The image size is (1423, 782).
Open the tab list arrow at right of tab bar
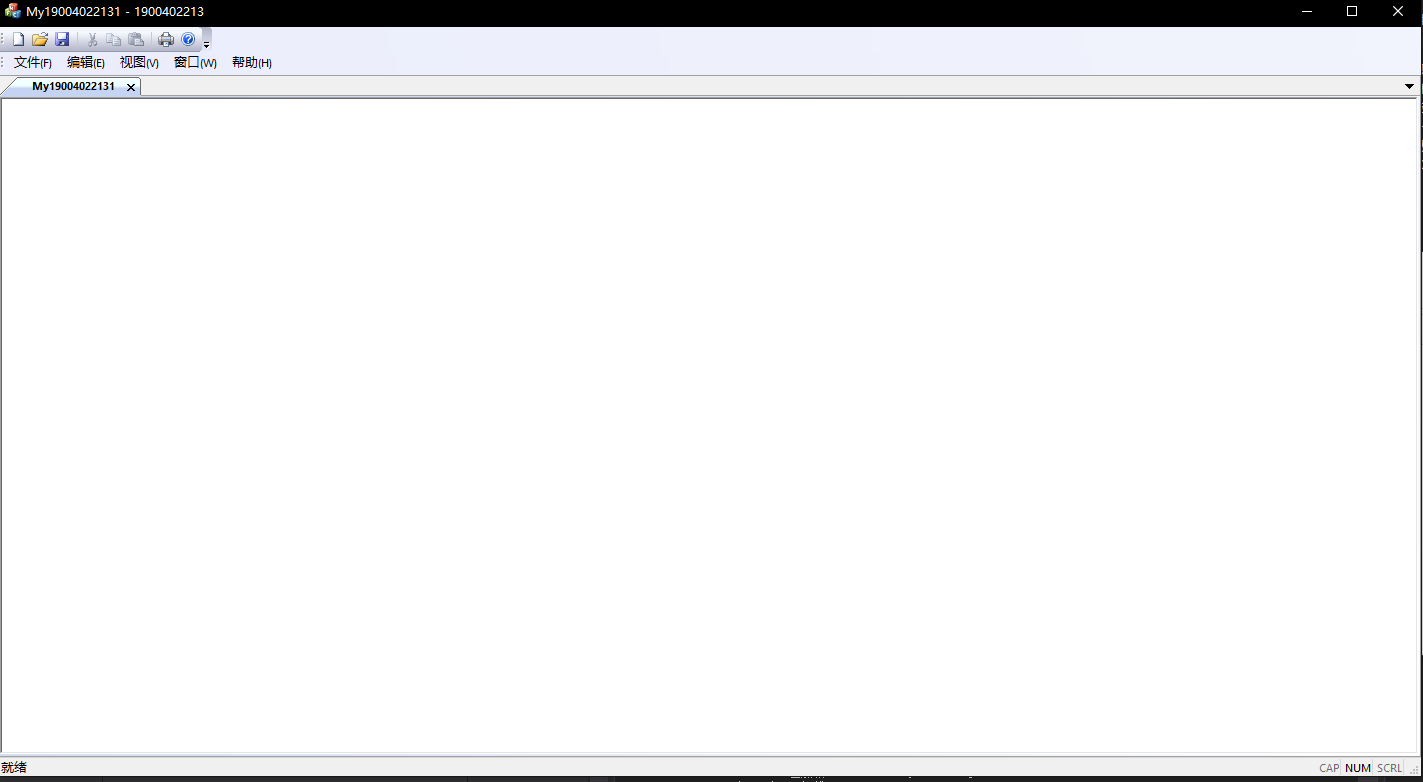click(1410, 86)
